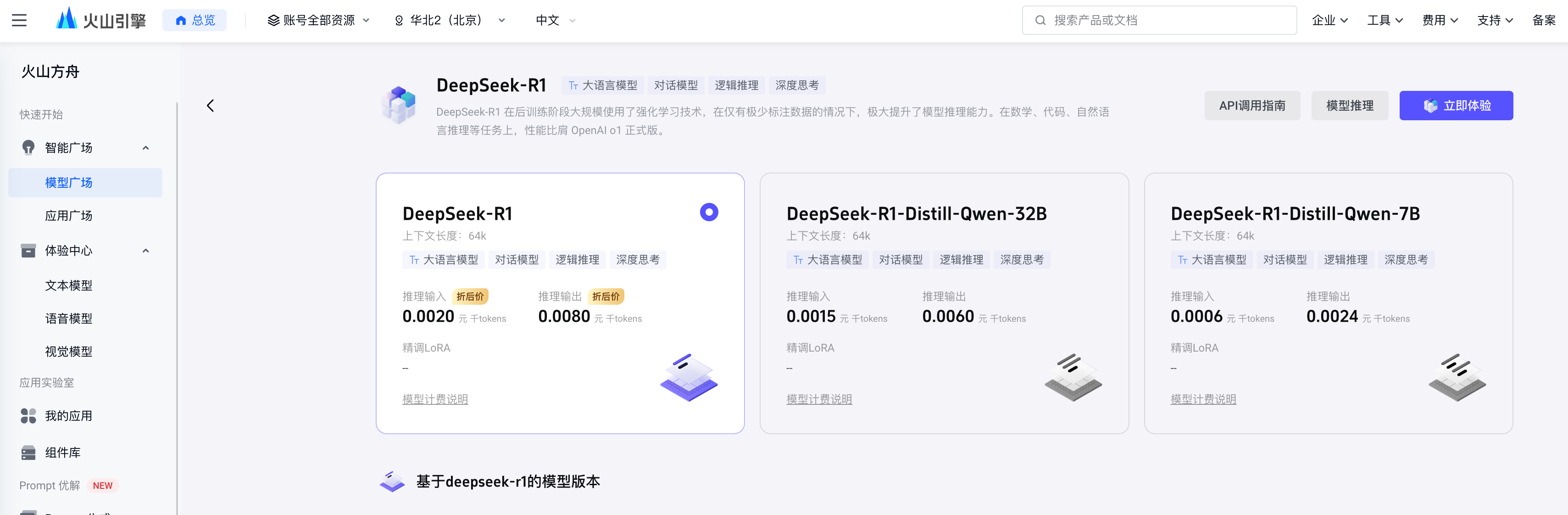Open 我的应用 in sidebar
The image size is (1568, 515).
click(x=69, y=416)
